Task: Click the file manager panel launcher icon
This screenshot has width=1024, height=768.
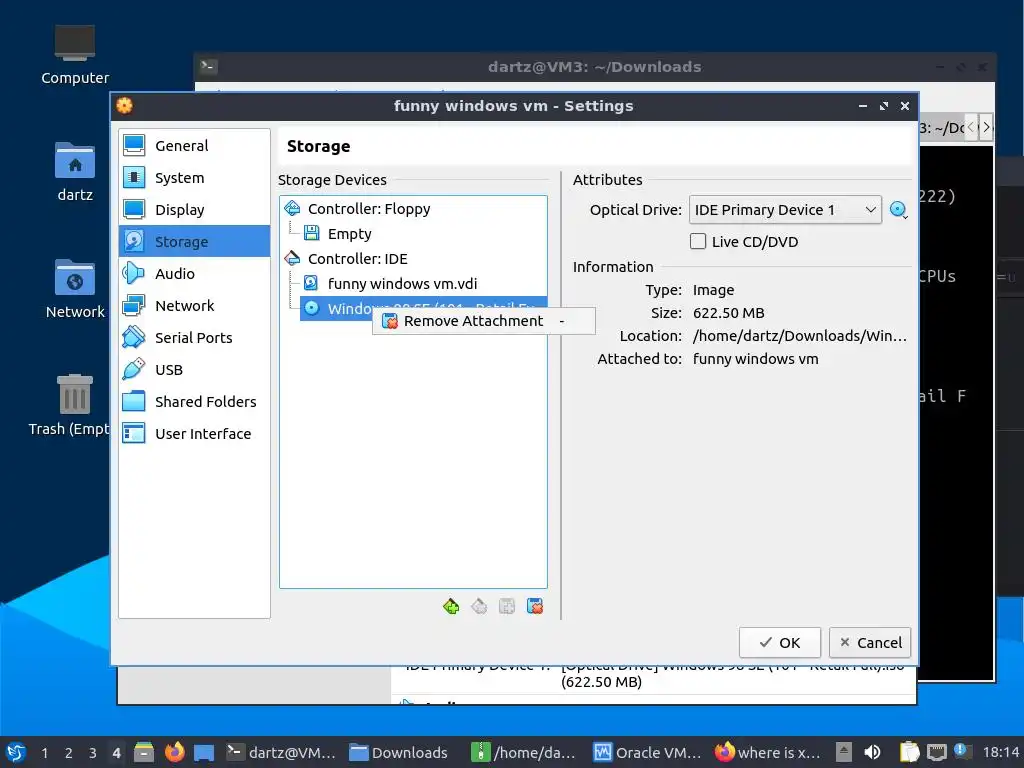Action: click(x=144, y=752)
